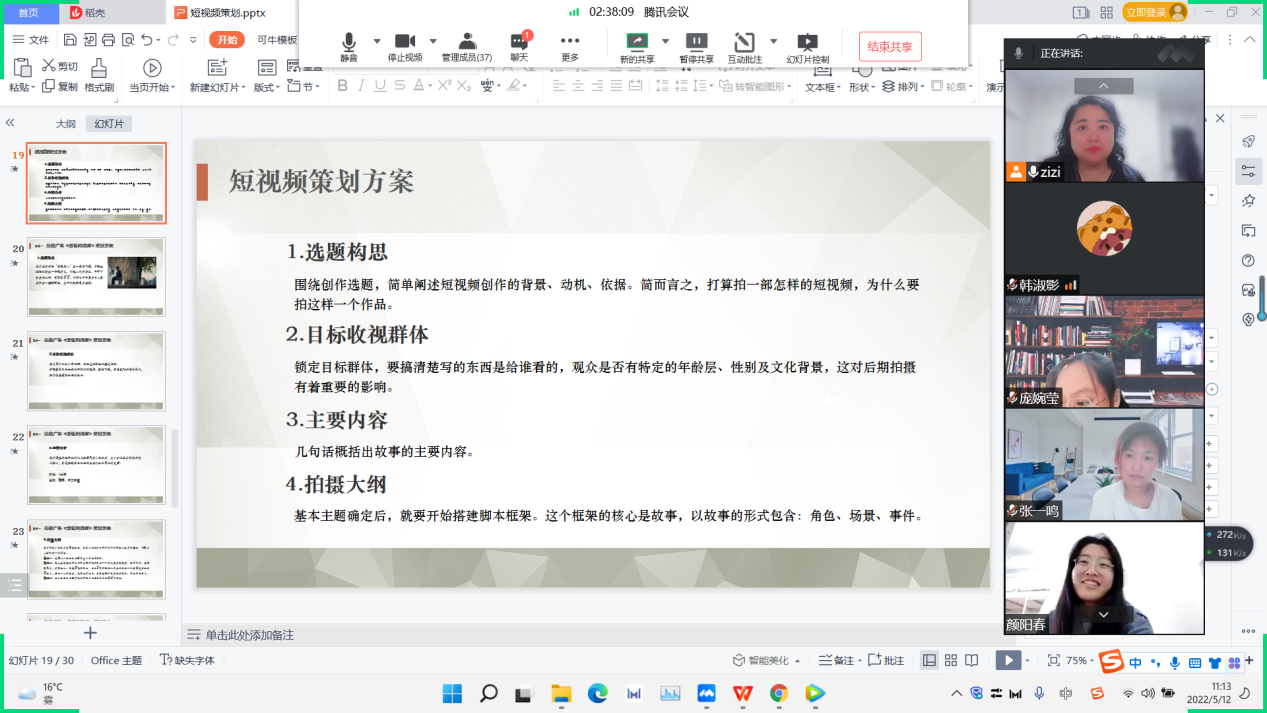Open the file (文件) menu
The width and height of the screenshot is (1267, 713).
(x=31, y=40)
